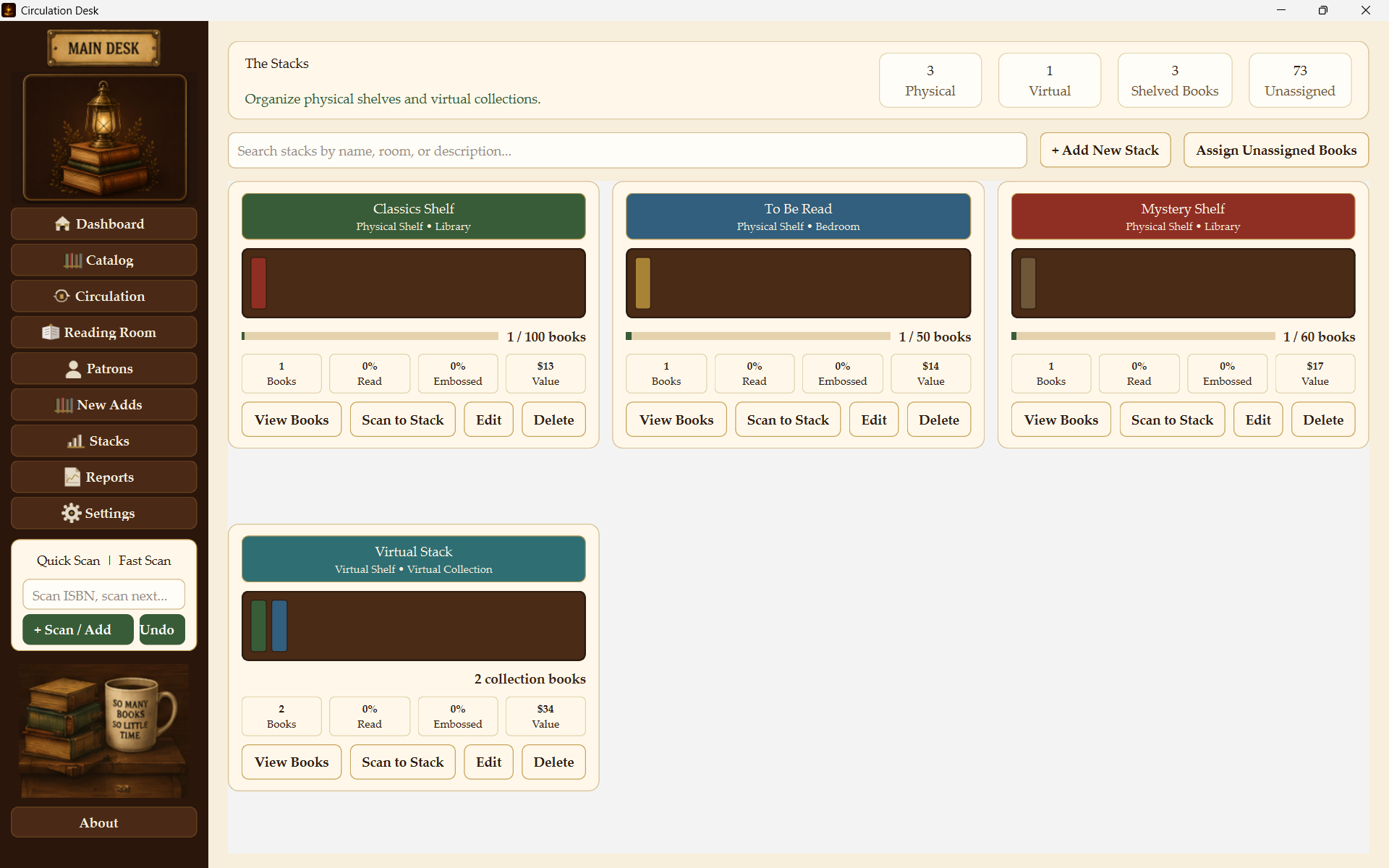Click the Patrons person icon
This screenshot has height=868, width=1389.
[x=73, y=369]
